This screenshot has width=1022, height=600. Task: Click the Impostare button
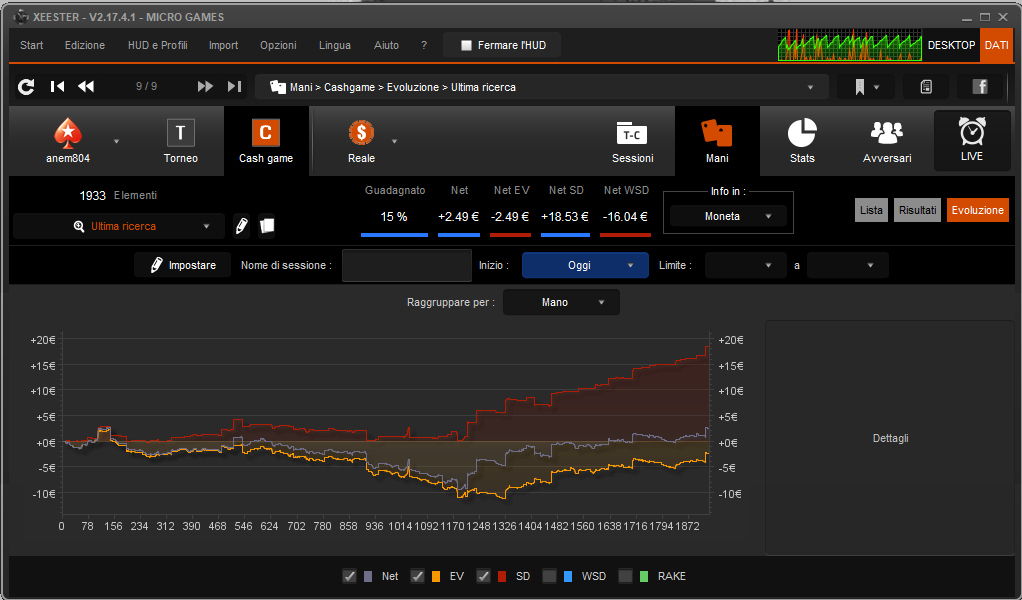[182, 265]
